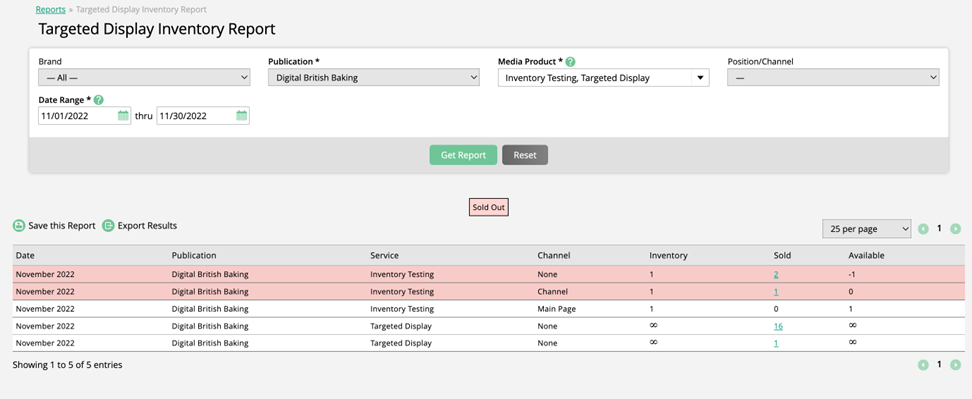
Task: Click the Channel cell in second row
Action: [552, 291]
